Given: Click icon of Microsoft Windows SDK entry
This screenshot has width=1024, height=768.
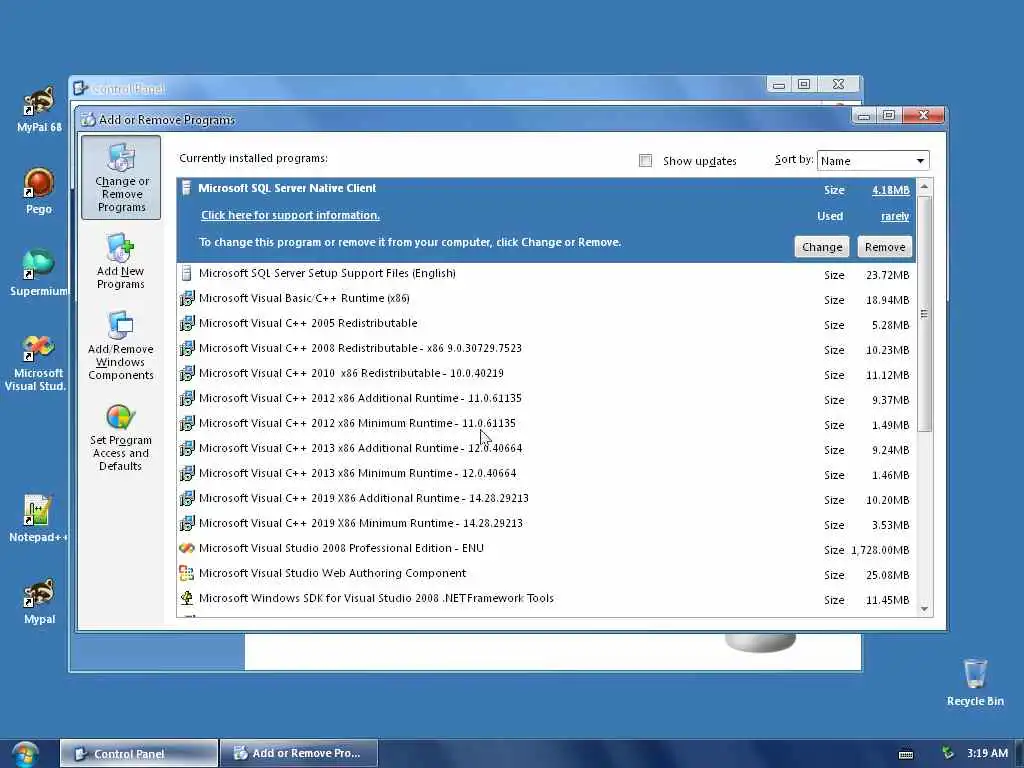Looking at the screenshot, I should (187, 598).
